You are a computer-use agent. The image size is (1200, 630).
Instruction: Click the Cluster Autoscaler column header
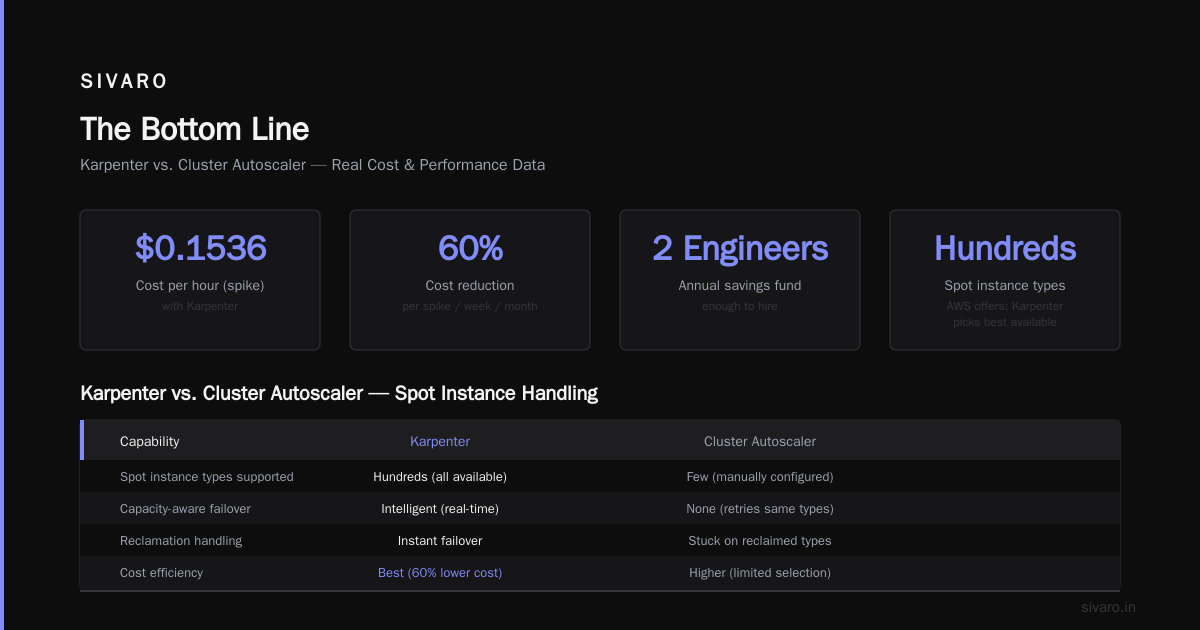pyautogui.click(x=760, y=441)
